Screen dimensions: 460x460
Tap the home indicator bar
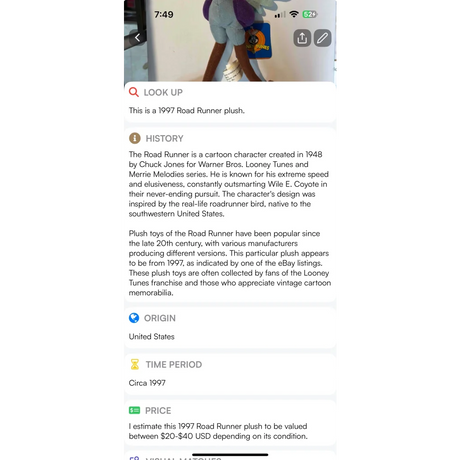click(230, 454)
